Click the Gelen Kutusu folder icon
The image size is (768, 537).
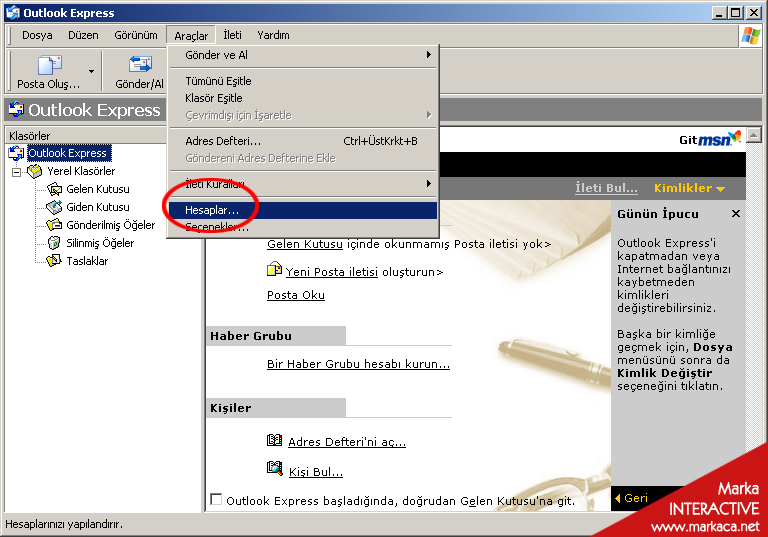(x=54, y=189)
